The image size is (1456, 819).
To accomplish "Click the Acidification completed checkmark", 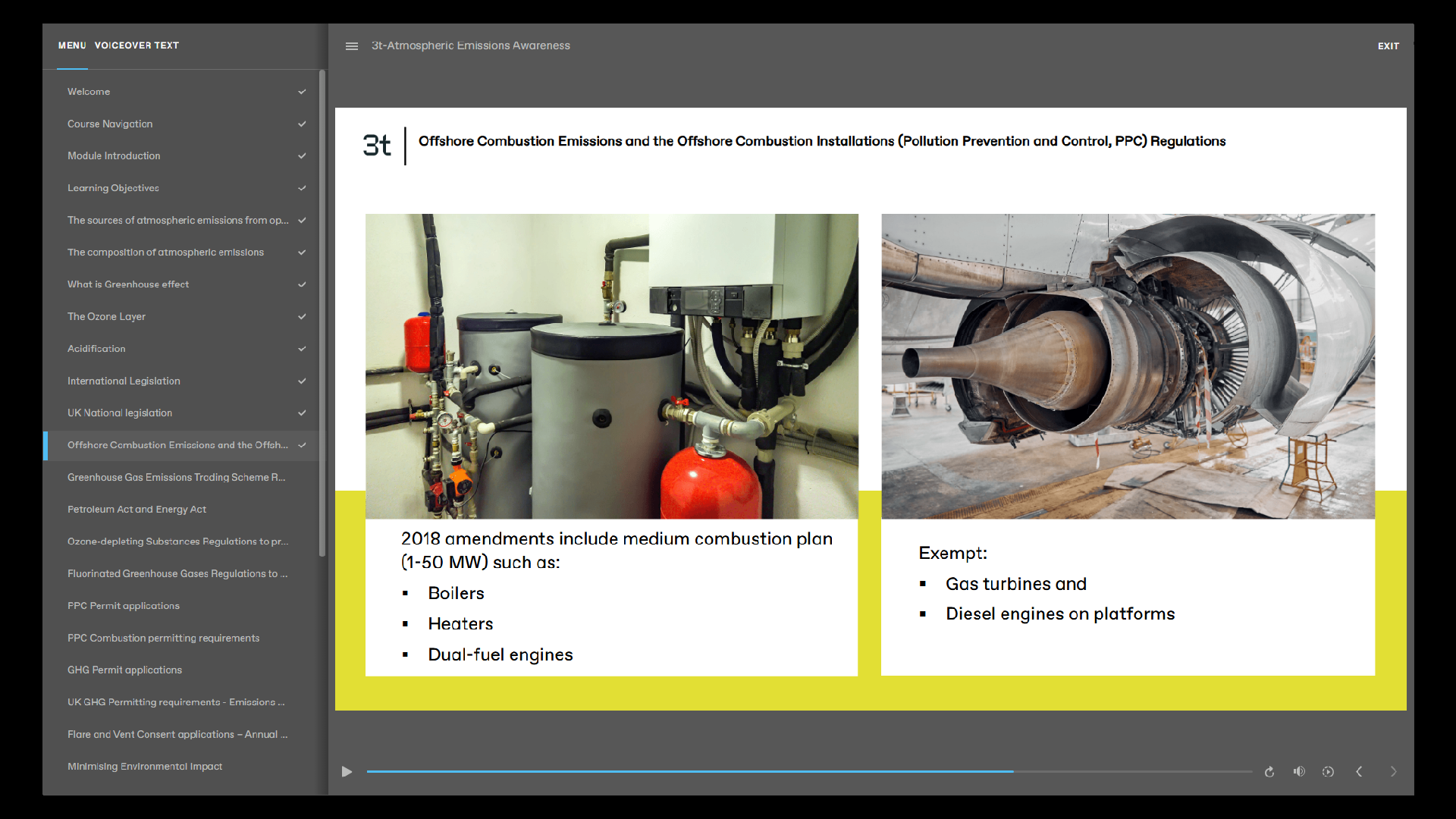I will click(302, 349).
